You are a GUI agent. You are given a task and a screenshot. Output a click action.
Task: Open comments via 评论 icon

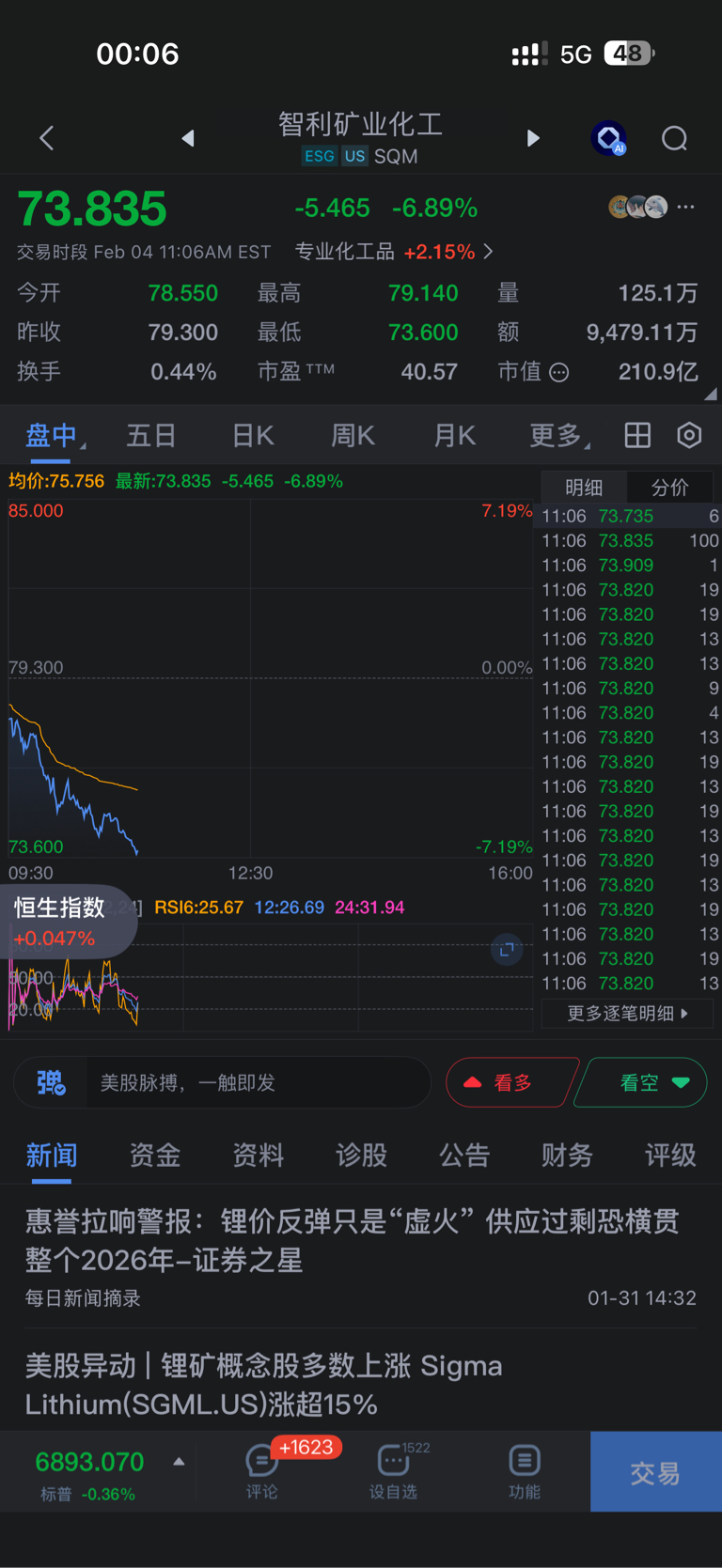click(261, 1471)
